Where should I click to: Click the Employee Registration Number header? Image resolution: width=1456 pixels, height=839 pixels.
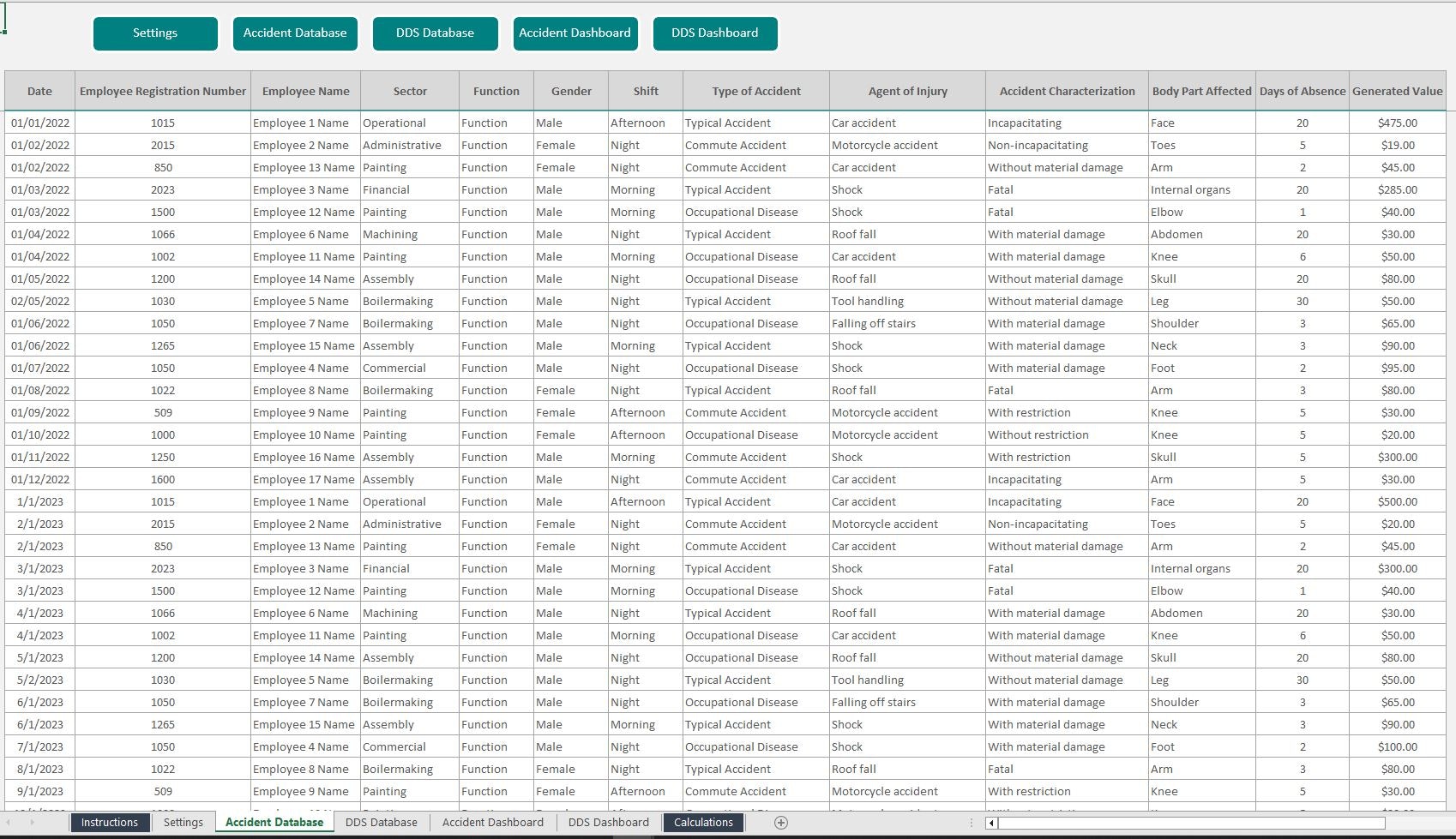click(x=162, y=90)
